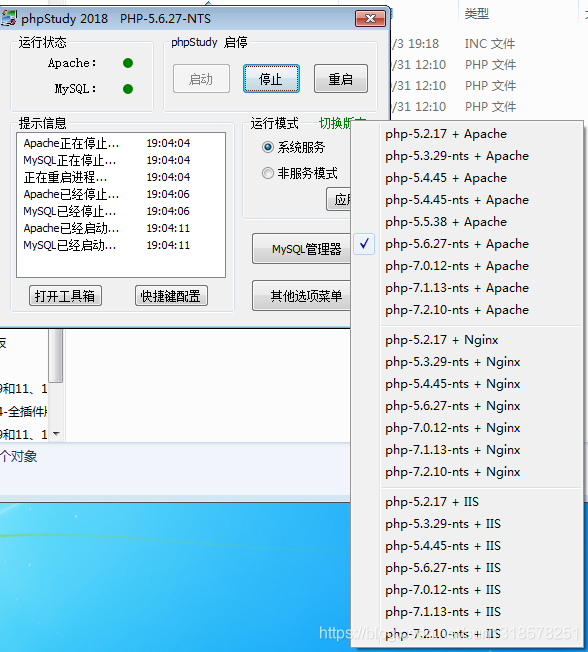Screen dimensions: 588x652
Task: Select the log line Apache正在停止…
Action: [x=106, y=143]
